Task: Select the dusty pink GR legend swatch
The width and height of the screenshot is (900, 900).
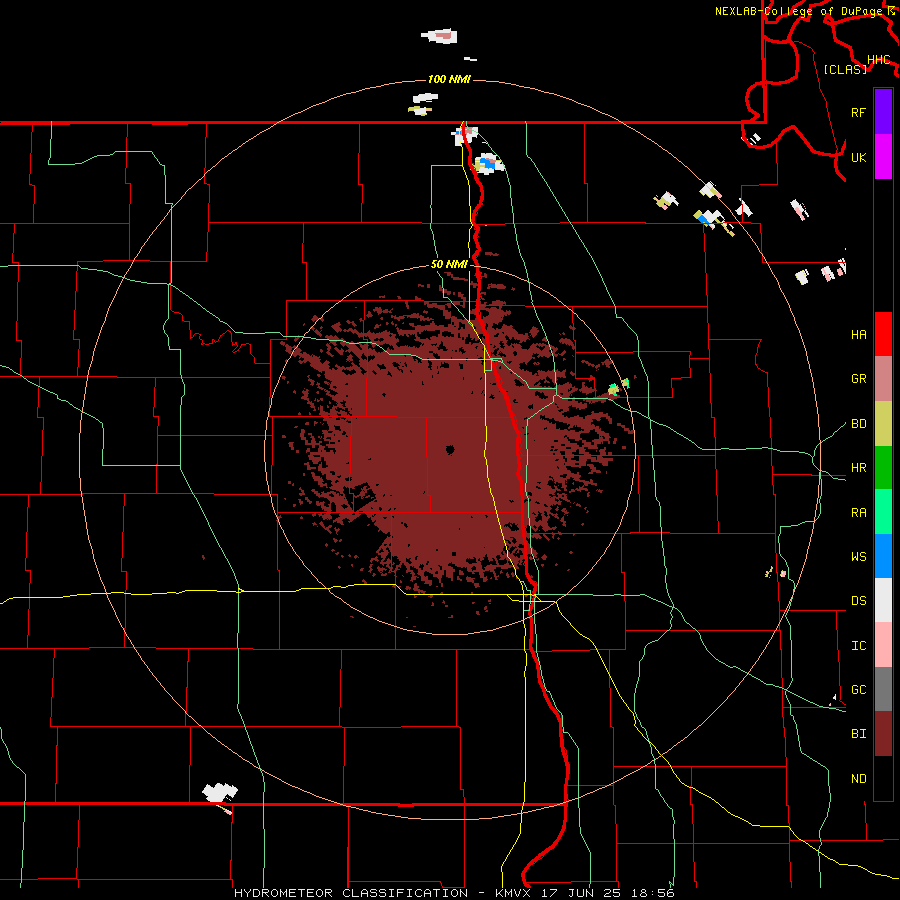Action: 883,379
